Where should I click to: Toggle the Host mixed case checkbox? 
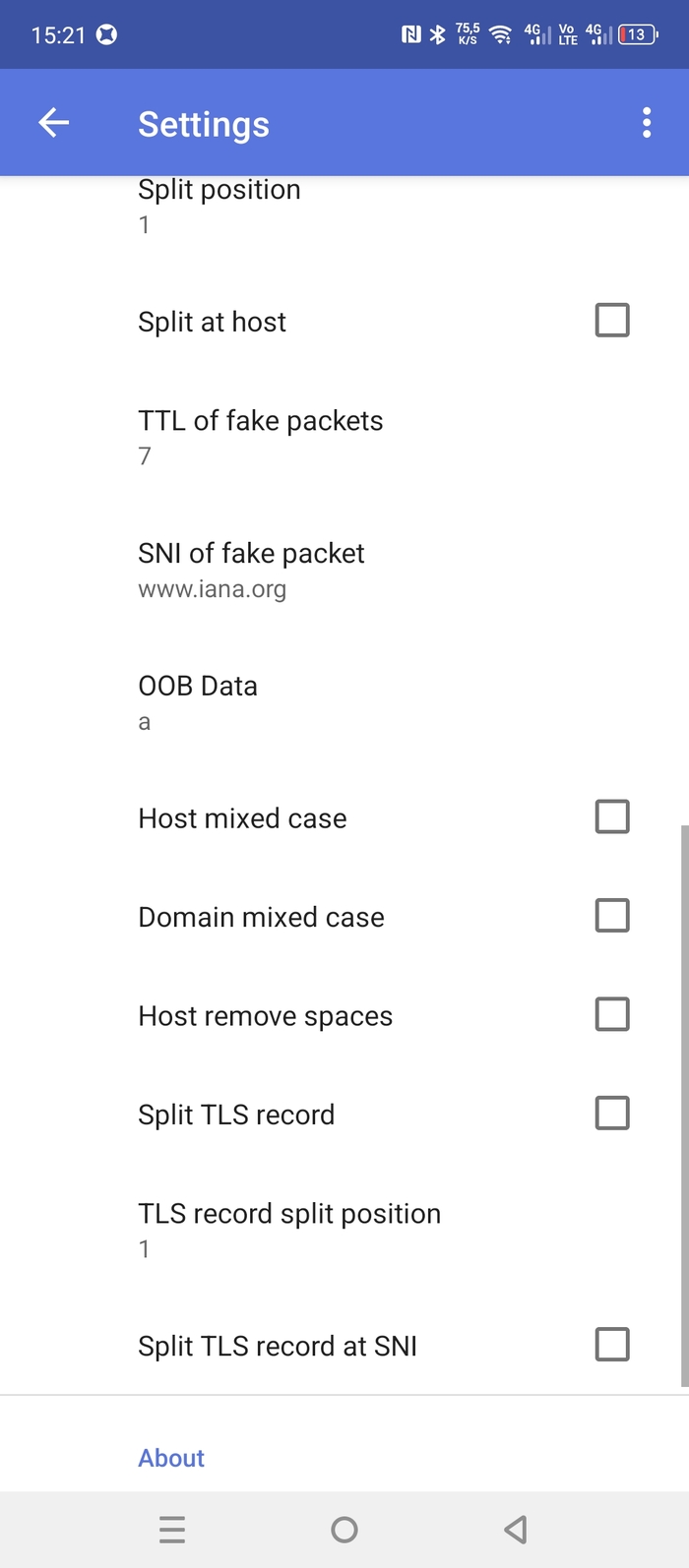pyautogui.click(x=611, y=816)
